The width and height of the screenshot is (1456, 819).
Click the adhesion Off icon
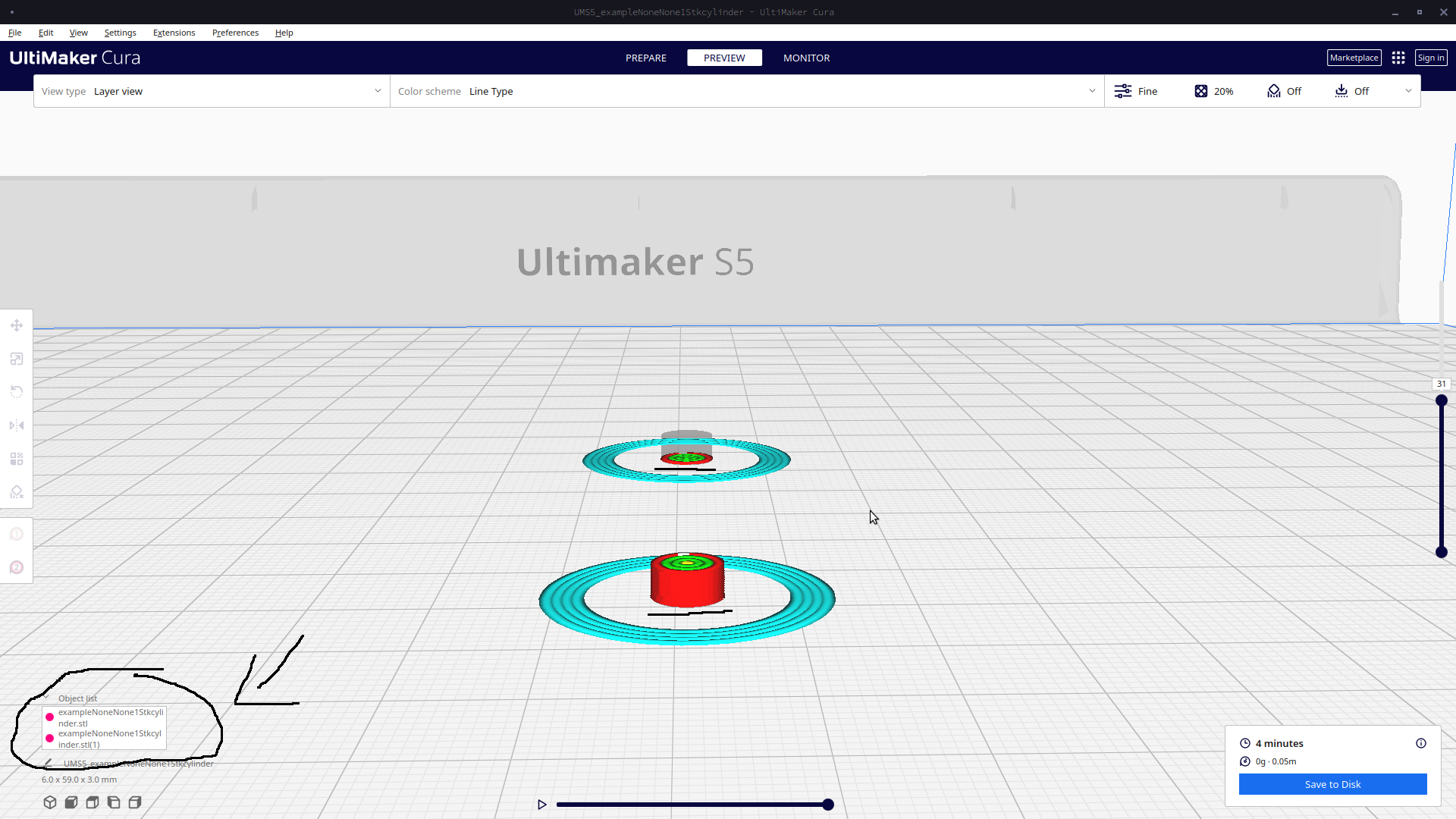(x=1341, y=91)
